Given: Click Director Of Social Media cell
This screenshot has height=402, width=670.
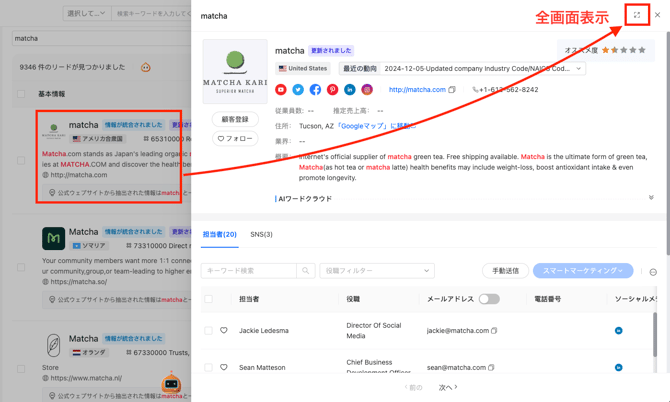Looking at the screenshot, I should (x=373, y=330).
